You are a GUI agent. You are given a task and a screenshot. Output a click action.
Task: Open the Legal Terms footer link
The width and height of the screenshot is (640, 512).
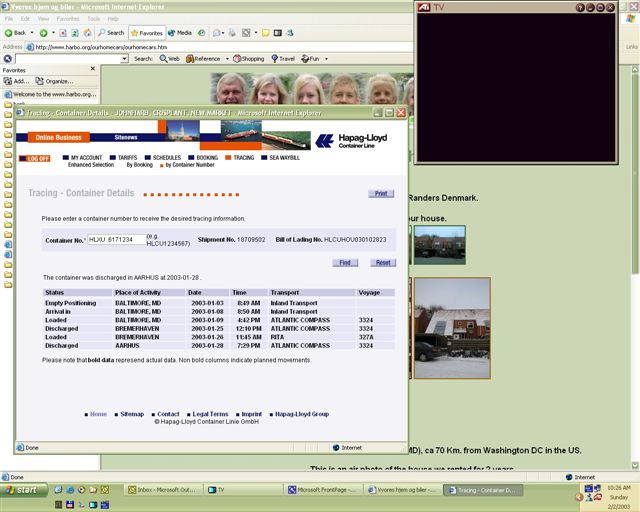(210, 414)
